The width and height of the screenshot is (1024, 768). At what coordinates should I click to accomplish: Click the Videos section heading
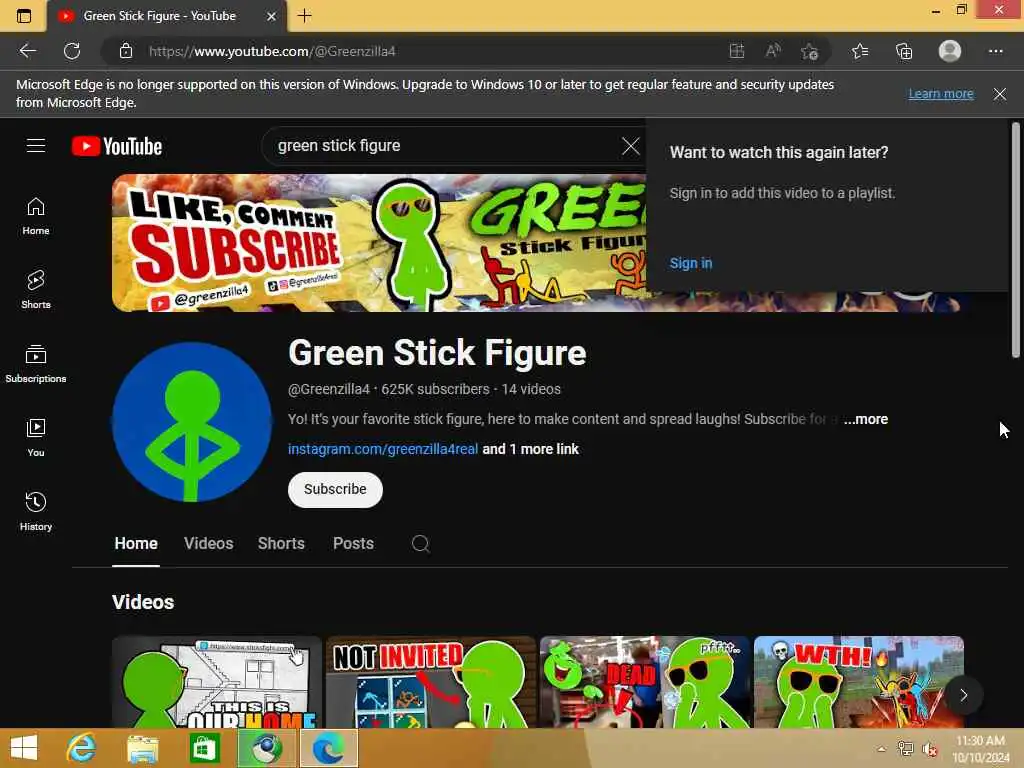(x=143, y=602)
